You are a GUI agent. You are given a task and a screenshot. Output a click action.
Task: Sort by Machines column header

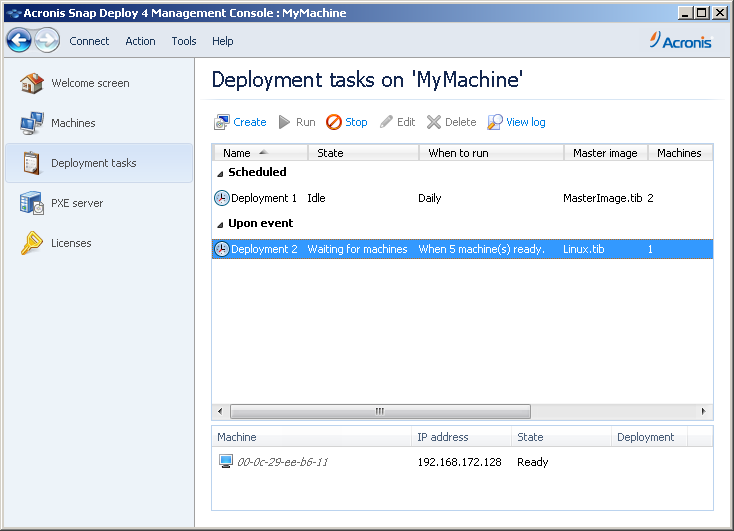coord(680,153)
